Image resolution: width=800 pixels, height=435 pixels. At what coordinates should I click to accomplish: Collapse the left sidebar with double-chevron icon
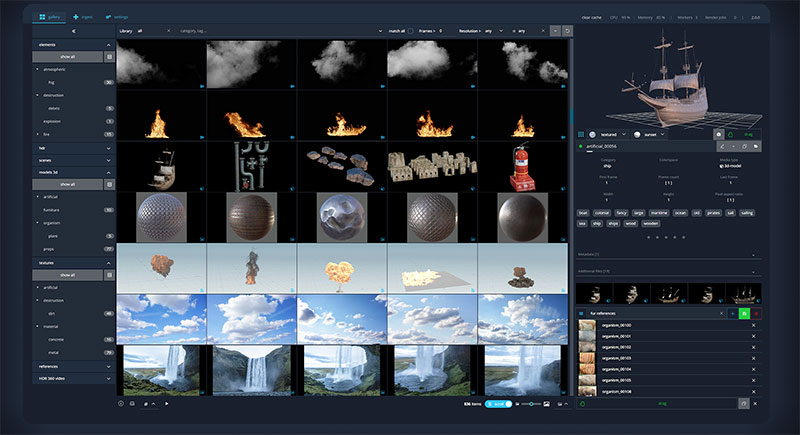pyautogui.click(x=74, y=32)
